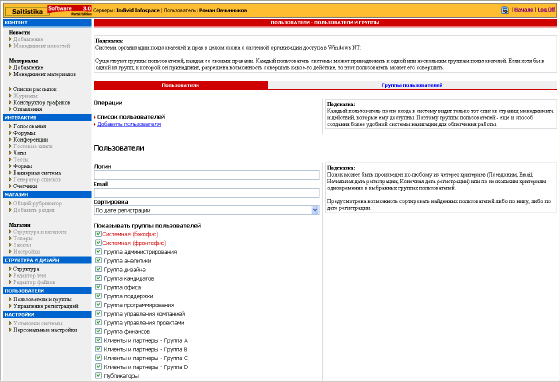Toggle the Группа поддержки checkbox

pyautogui.click(x=98, y=296)
